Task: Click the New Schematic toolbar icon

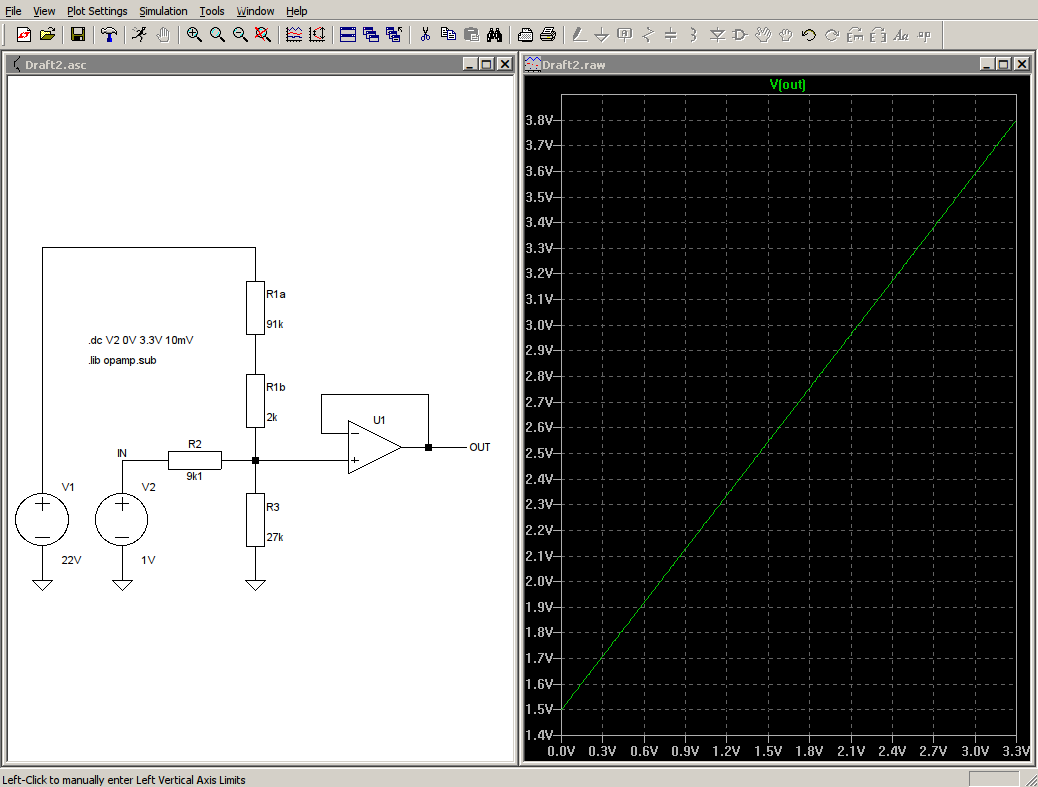Action: click(x=24, y=34)
